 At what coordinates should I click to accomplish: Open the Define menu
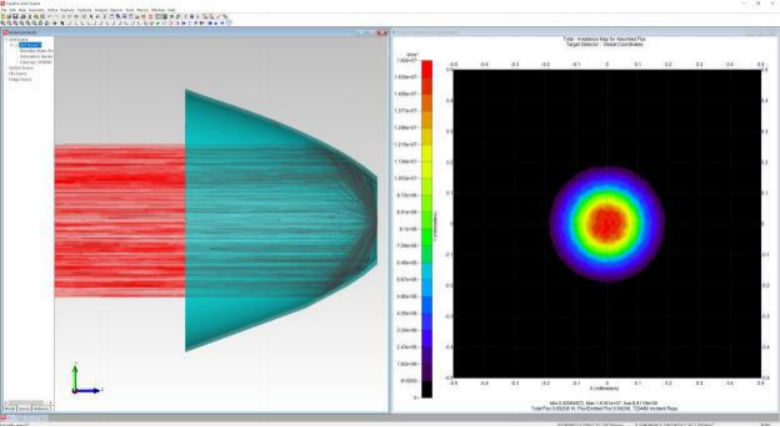point(53,10)
